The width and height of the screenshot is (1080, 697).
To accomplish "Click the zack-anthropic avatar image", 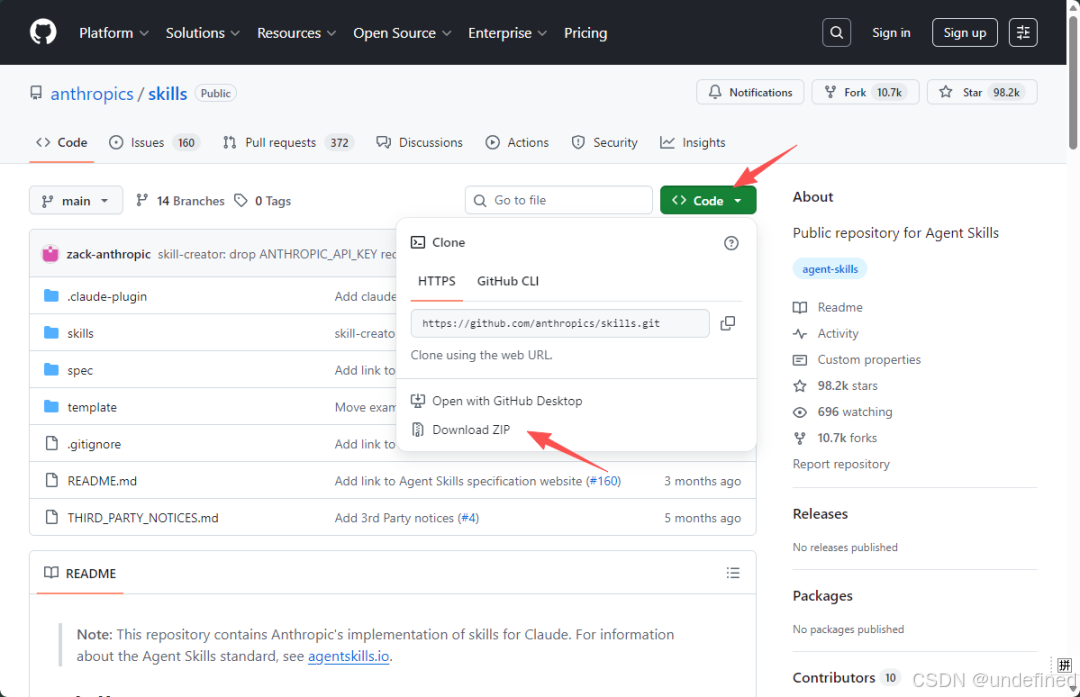I will (x=50, y=253).
